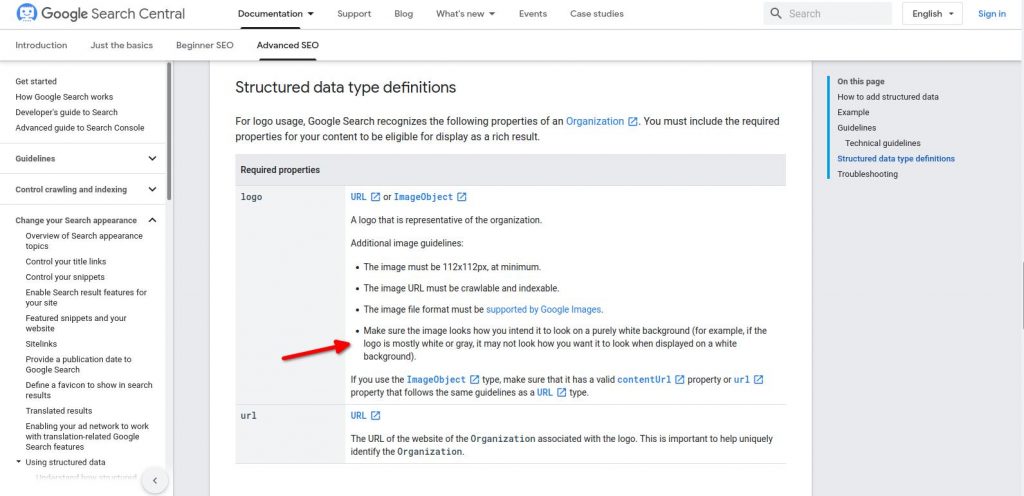The image size is (1024, 496).
Task: Open Provide a publication date item
Action: (x=78, y=364)
